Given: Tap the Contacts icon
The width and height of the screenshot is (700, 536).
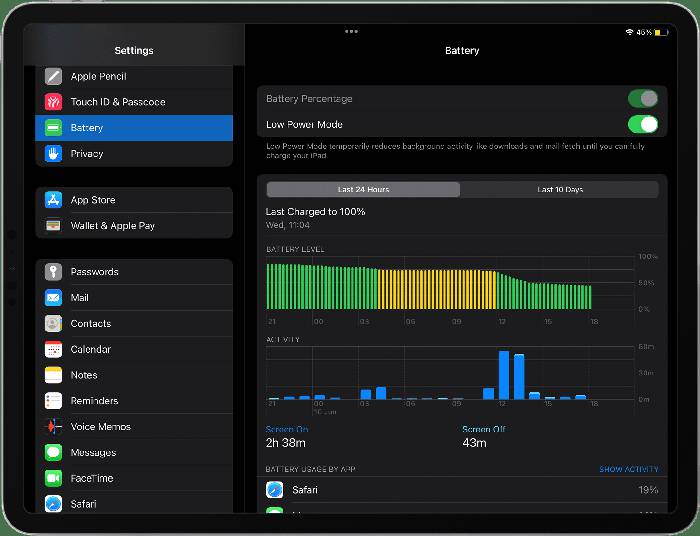Looking at the screenshot, I should [53, 323].
